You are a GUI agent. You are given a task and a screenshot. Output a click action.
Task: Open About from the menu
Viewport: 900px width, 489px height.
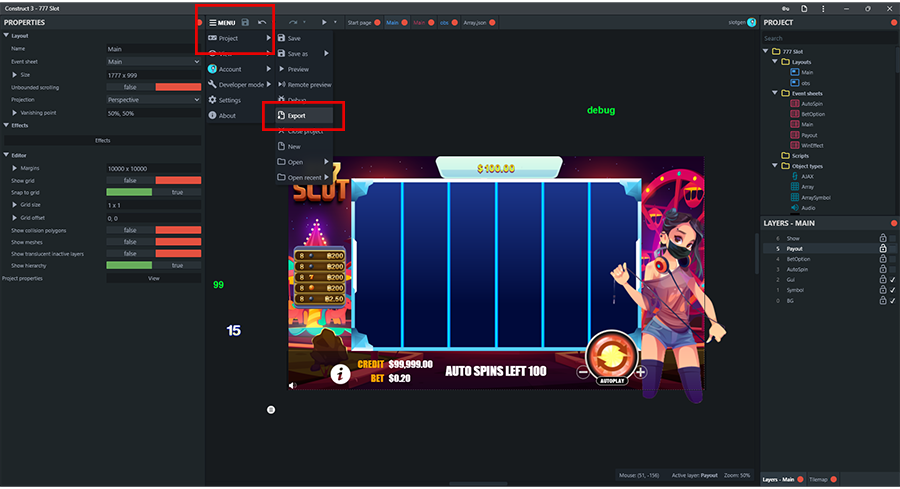pyautogui.click(x=239, y=115)
